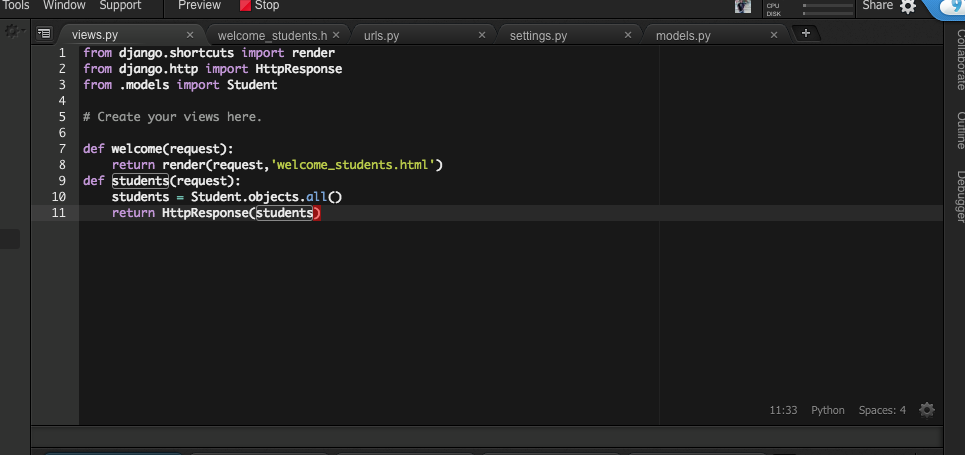
Task: Click the editor settings gear in the status bar
Action: tap(927, 410)
